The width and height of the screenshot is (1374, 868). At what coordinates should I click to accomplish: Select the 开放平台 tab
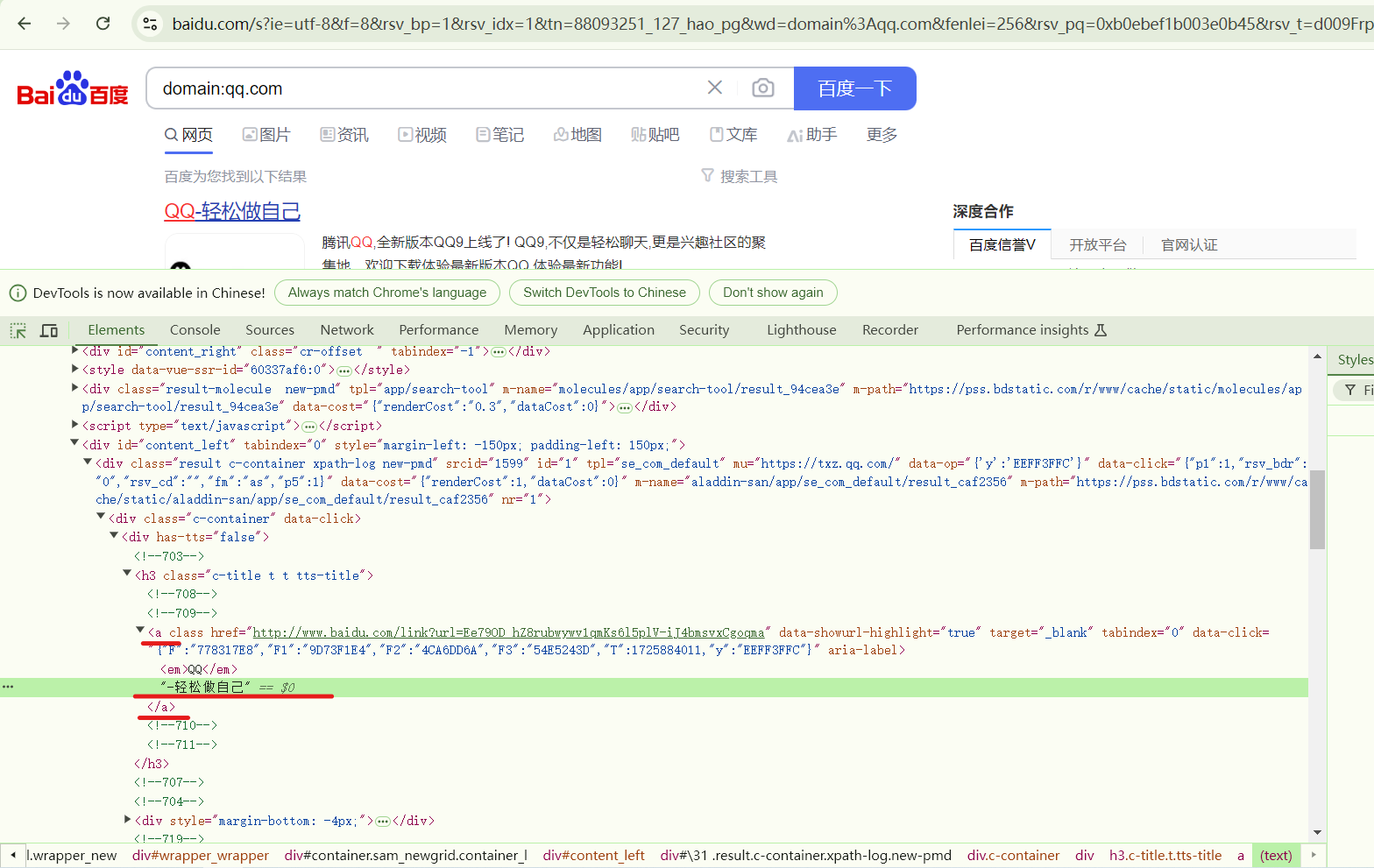tap(1097, 244)
